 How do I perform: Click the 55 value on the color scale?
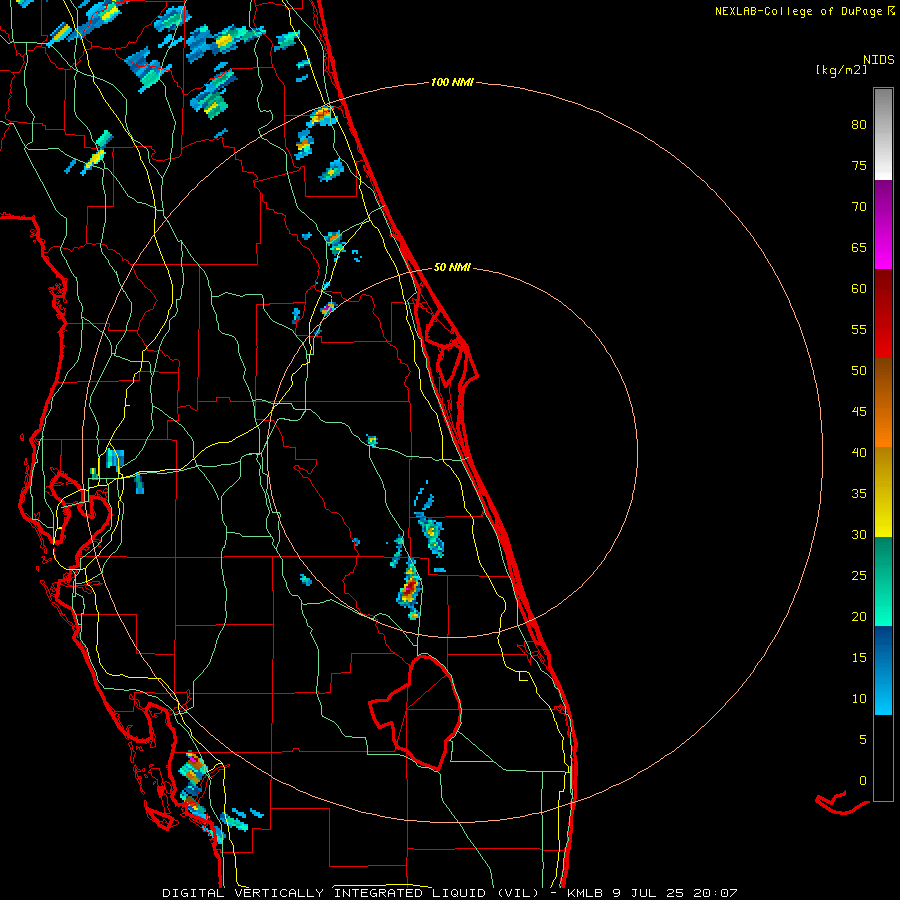click(x=859, y=330)
